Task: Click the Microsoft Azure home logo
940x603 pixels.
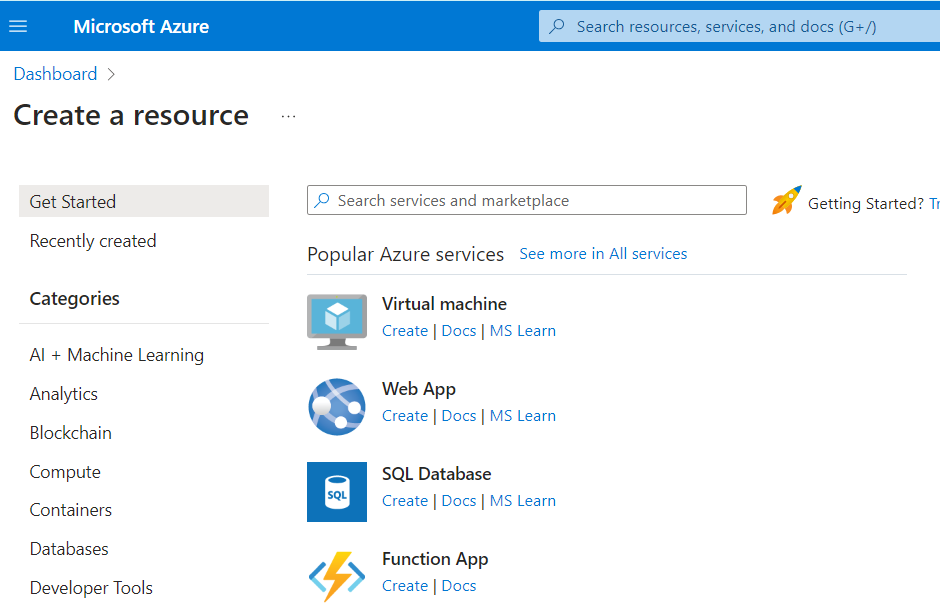Action: [x=141, y=26]
